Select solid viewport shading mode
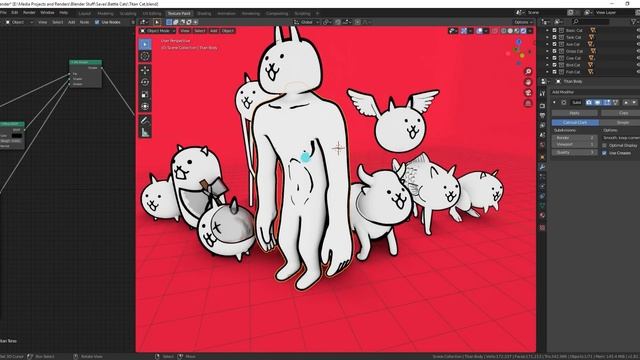640x360 pixels. 510,31
